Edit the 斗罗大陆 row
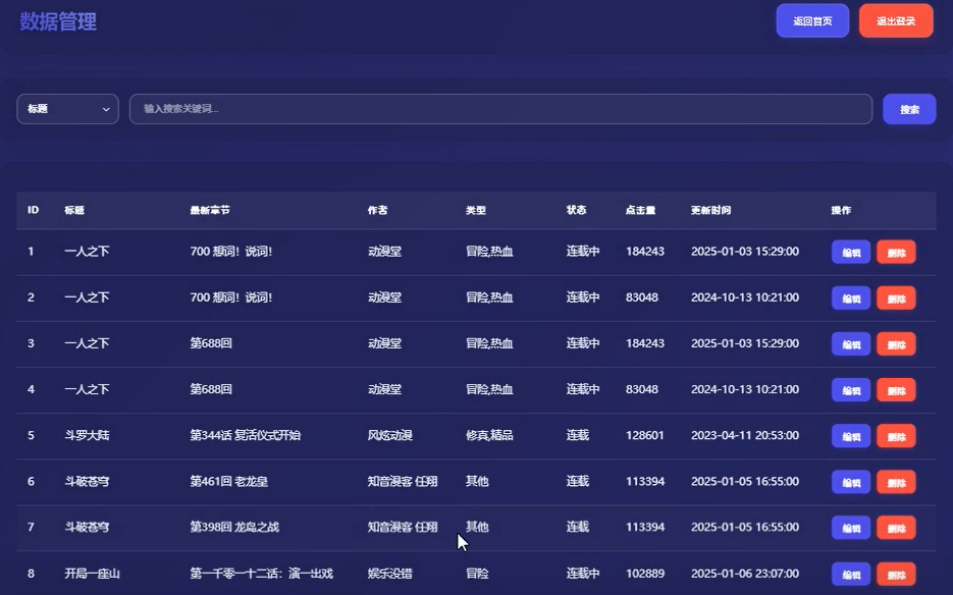The height and width of the screenshot is (595, 953). pos(851,436)
